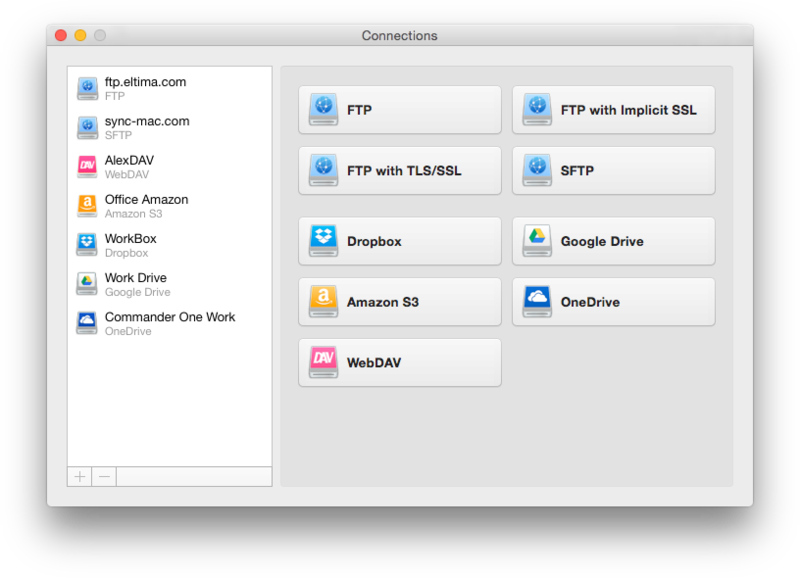Set up a Google Drive connection
800x578 pixels.
tap(614, 241)
